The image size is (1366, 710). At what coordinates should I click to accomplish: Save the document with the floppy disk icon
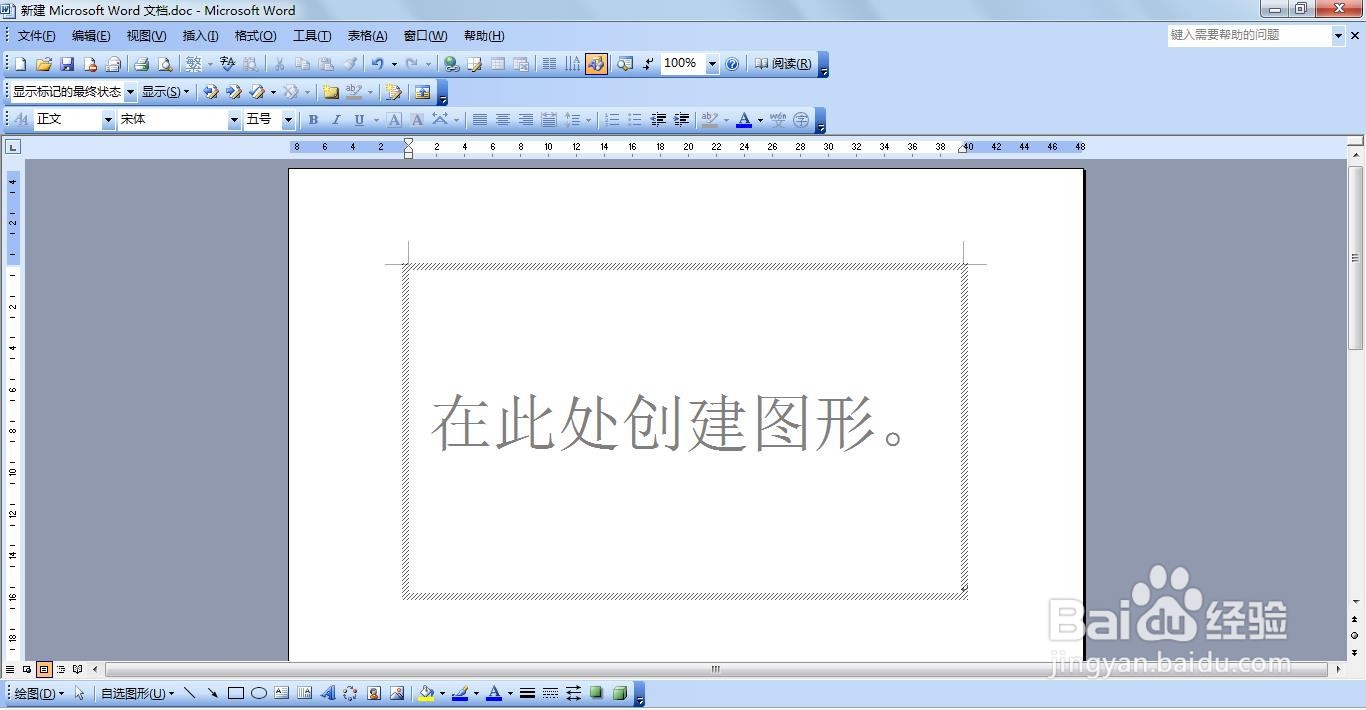67,64
